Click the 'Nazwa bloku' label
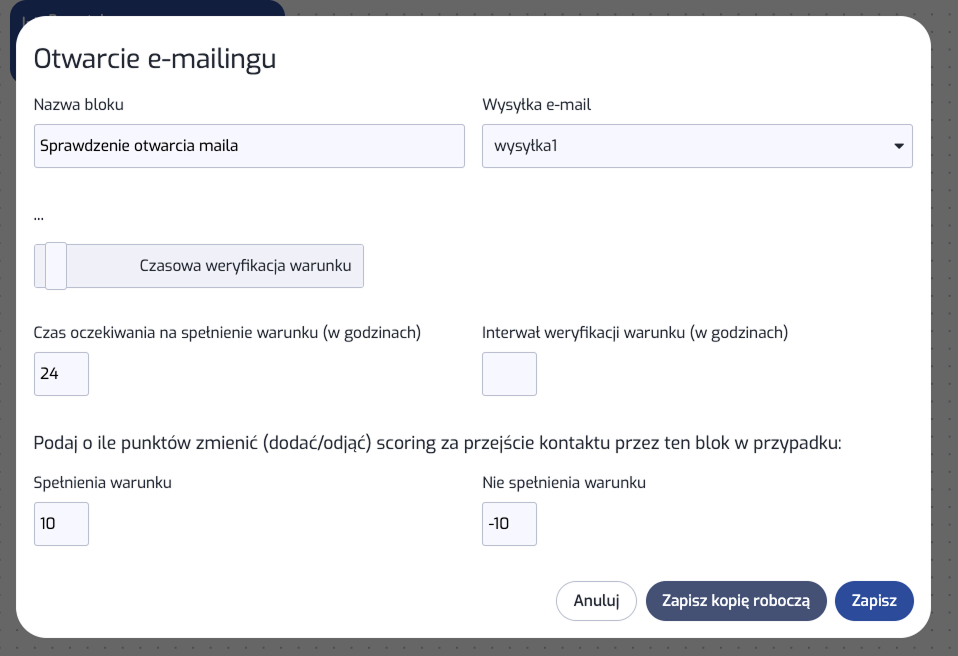 [78, 104]
